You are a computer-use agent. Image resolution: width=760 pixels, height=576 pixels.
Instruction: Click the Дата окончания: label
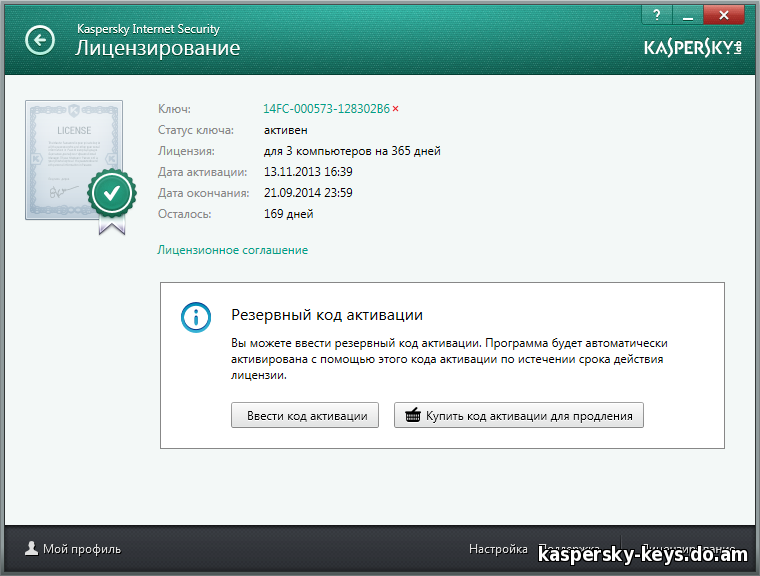click(x=204, y=193)
